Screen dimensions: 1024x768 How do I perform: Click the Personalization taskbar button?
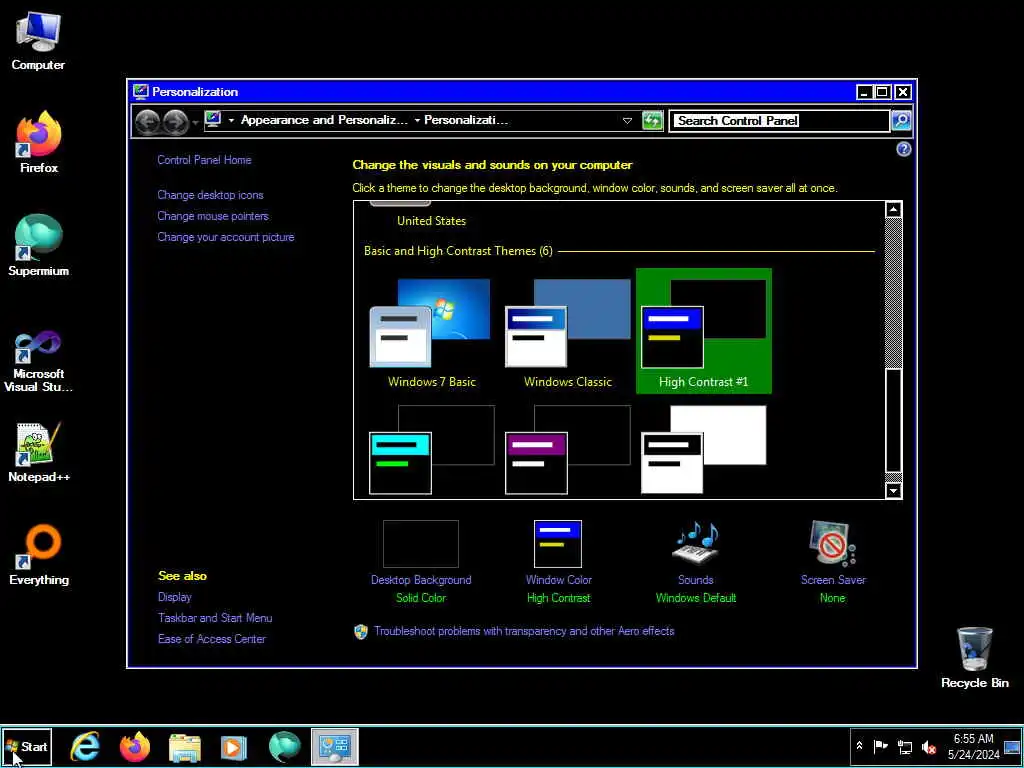tap(334, 746)
